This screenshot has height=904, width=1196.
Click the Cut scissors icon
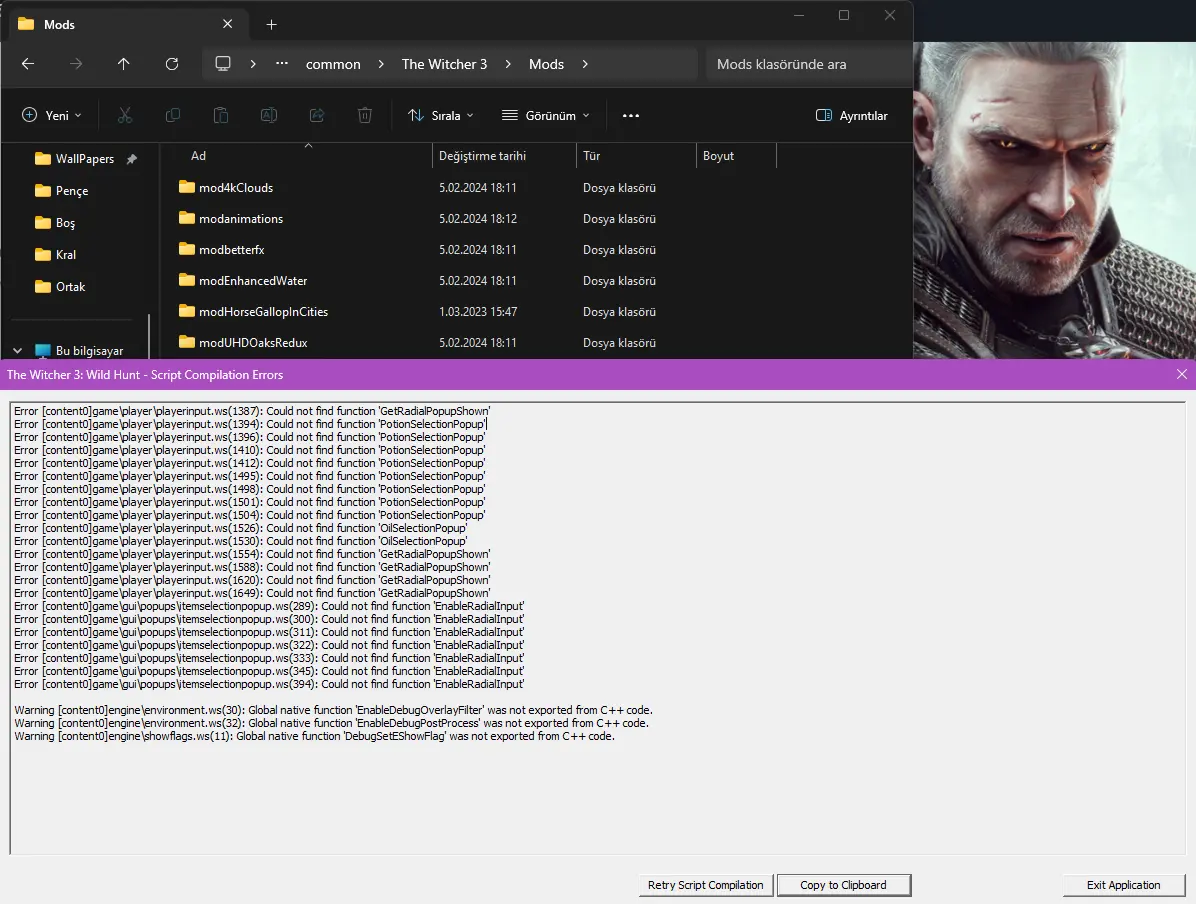tap(125, 115)
